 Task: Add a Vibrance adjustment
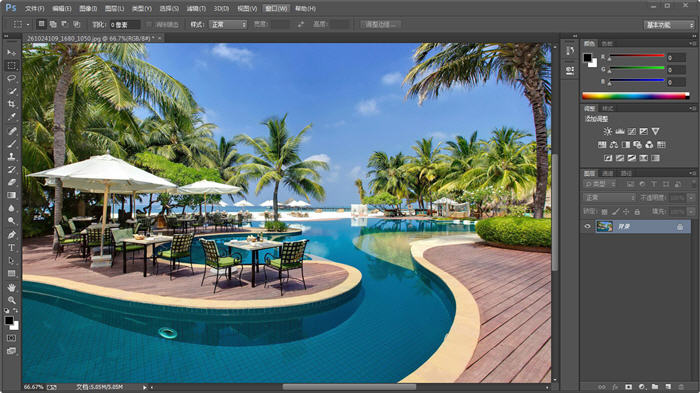coord(655,131)
